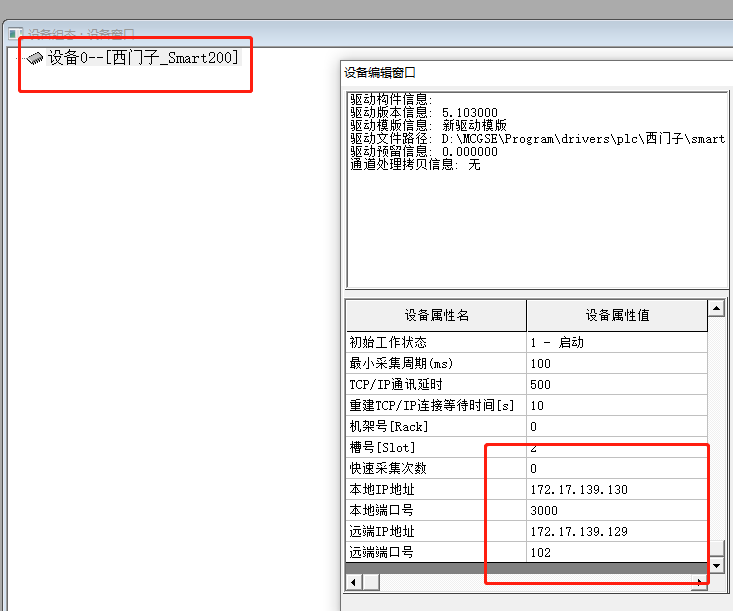Click 重建TCP/IP连接等待时间 value cell
The width and height of the screenshot is (733, 611).
(617, 405)
